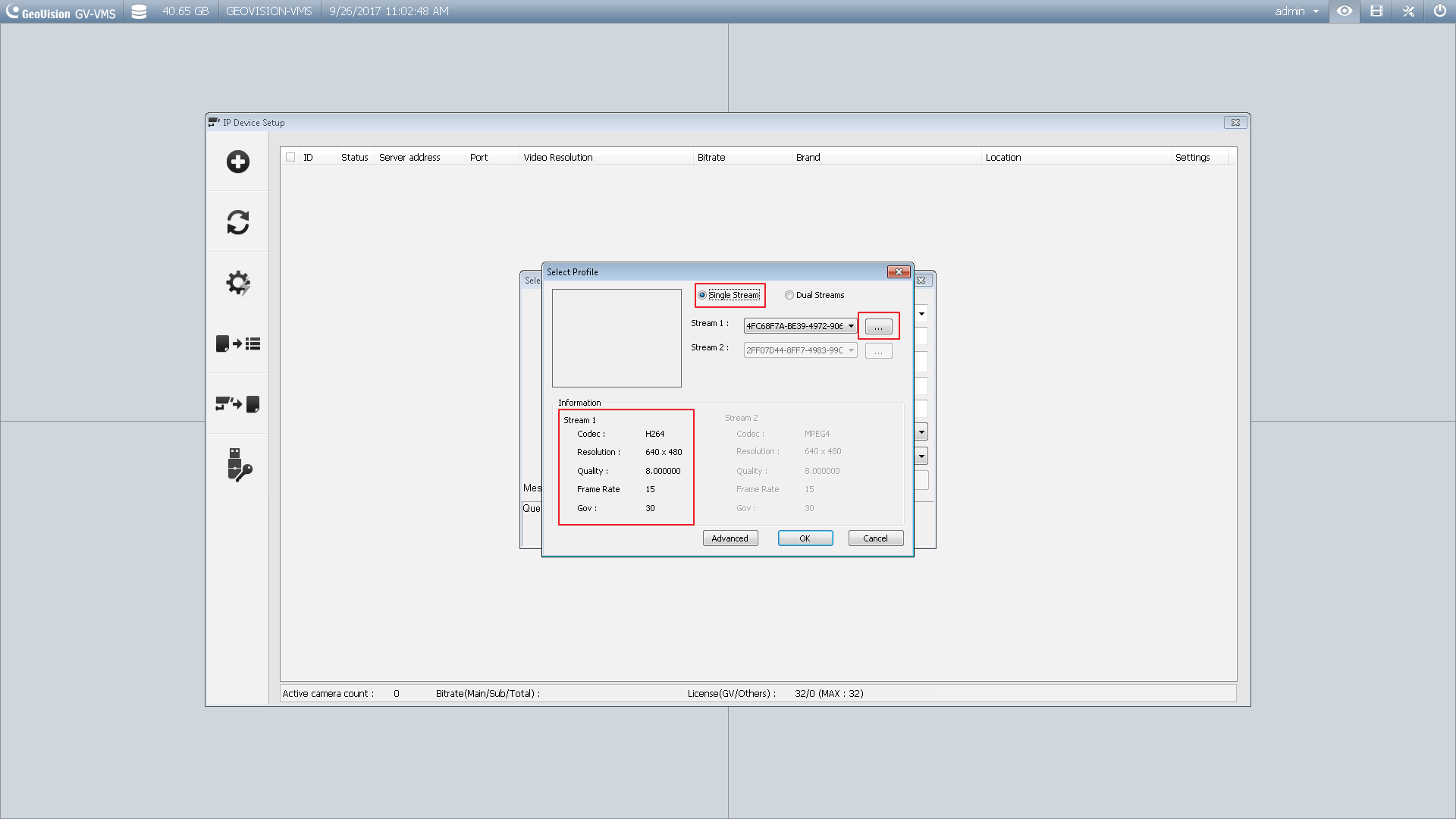Viewport: 1456px width, 819px height.
Task: Click the camera-to-file export icon
Action: (x=237, y=404)
